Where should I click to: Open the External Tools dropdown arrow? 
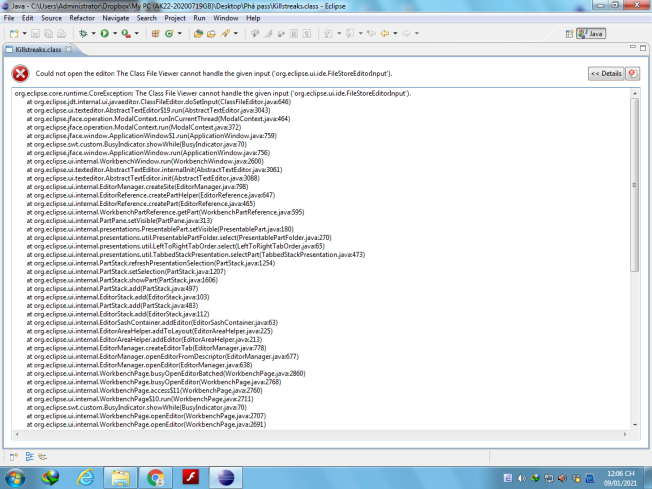pos(137,33)
